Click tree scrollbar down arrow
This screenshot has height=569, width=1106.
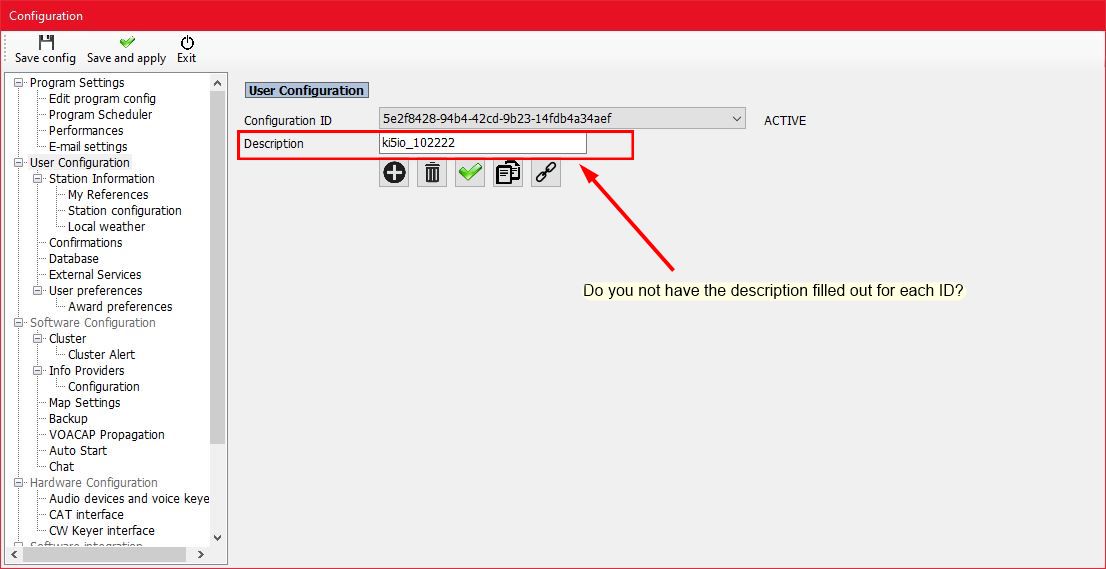coord(218,538)
